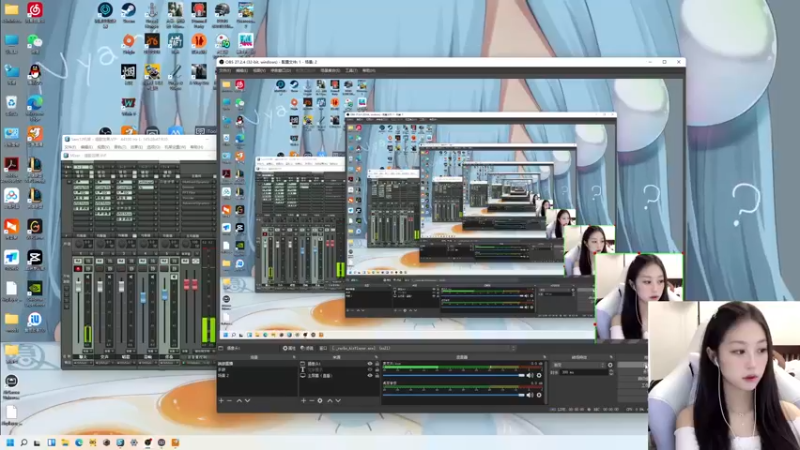The height and width of the screenshot is (450, 800).
Task: Hide the text source via eye icon
Action: [x=370, y=369]
